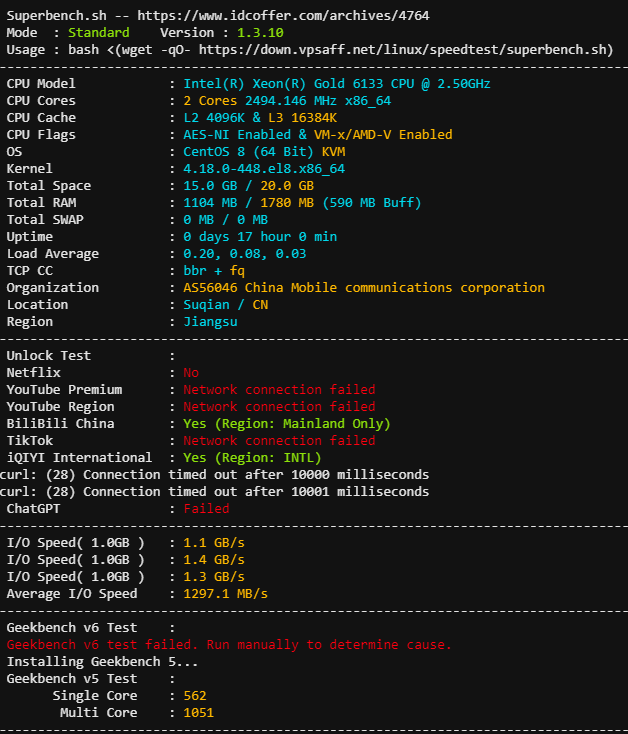Click the Multi Core score 1051
This screenshot has width=628, height=734.
[198, 713]
